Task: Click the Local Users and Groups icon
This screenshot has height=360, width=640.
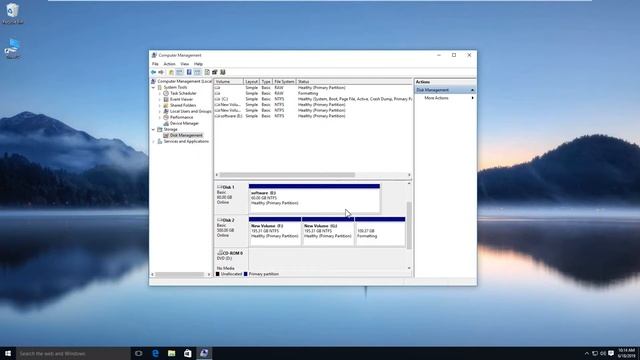Action: [166, 111]
